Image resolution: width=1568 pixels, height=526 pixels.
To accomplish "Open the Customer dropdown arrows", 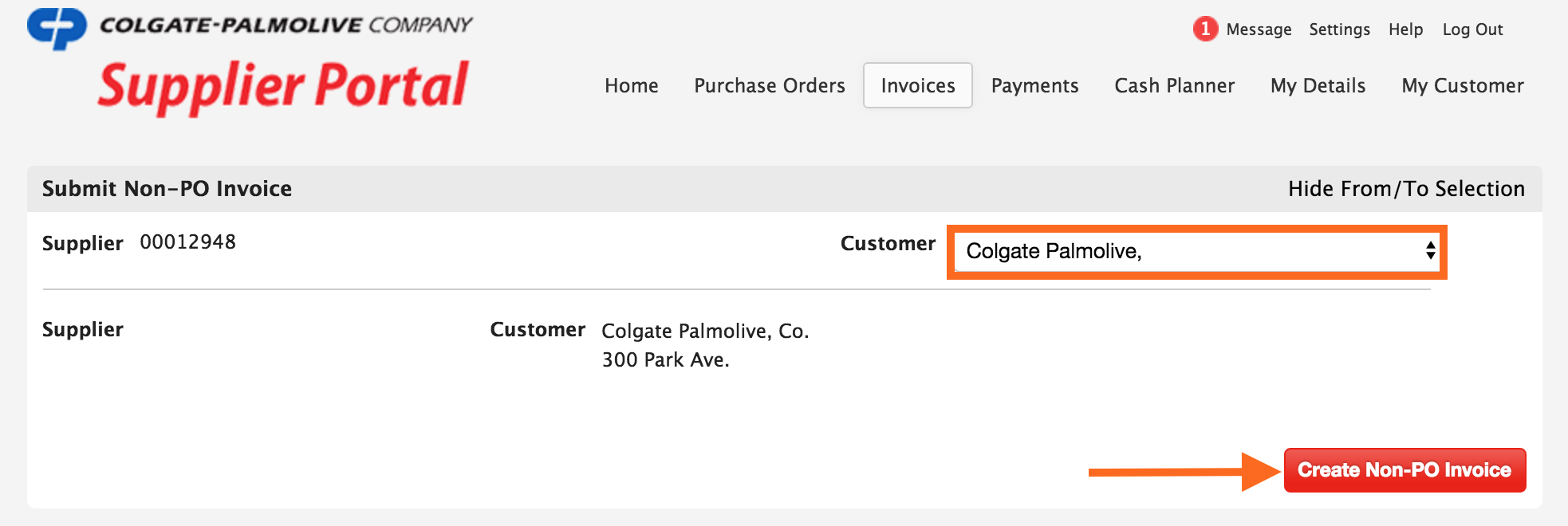I will 1430,251.
